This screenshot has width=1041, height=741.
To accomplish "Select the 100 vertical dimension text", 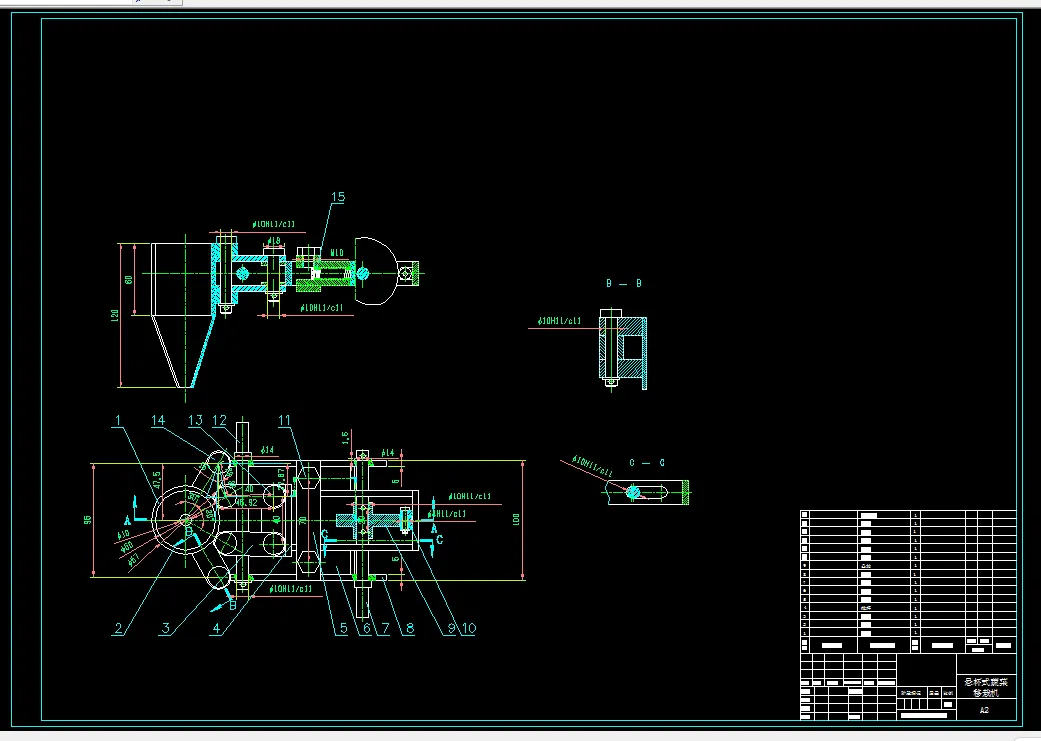I will [x=517, y=520].
